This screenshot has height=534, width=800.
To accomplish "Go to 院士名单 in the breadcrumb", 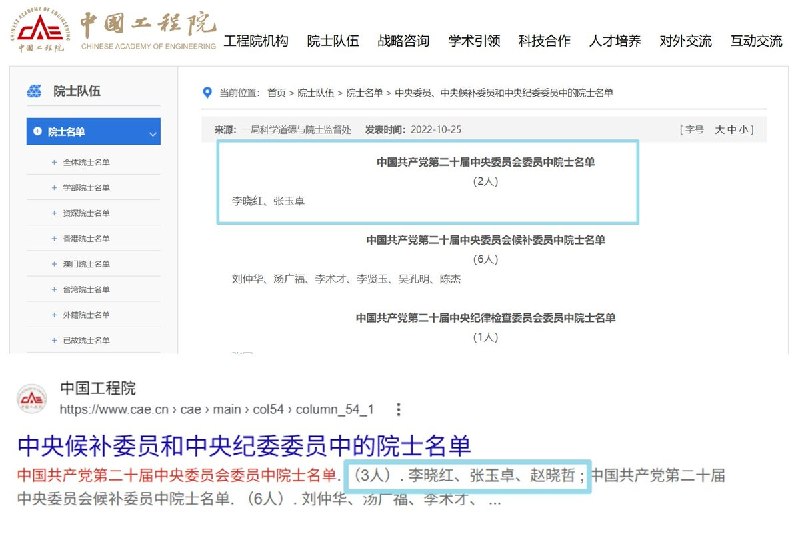I will click(x=364, y=93).
